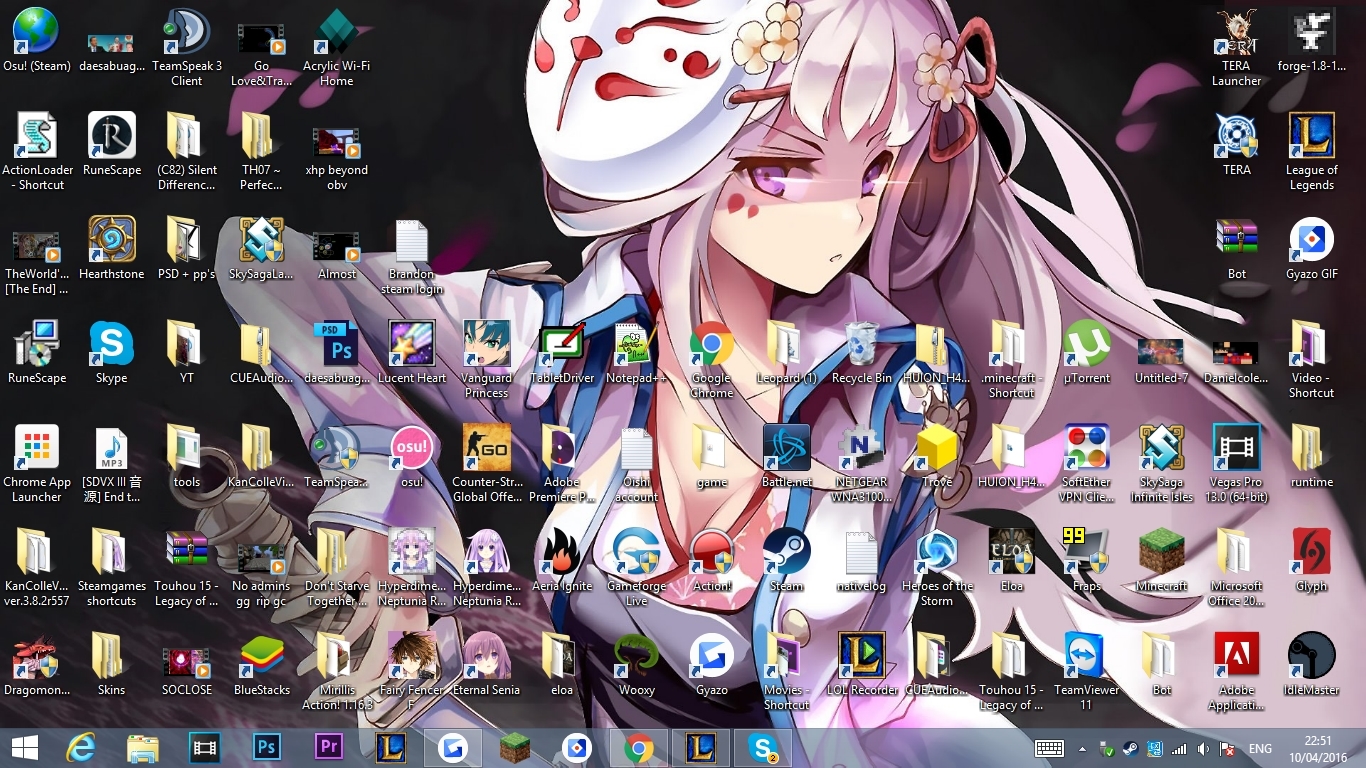
Task: Open the volume control in tray
Action: [1204, 749]
